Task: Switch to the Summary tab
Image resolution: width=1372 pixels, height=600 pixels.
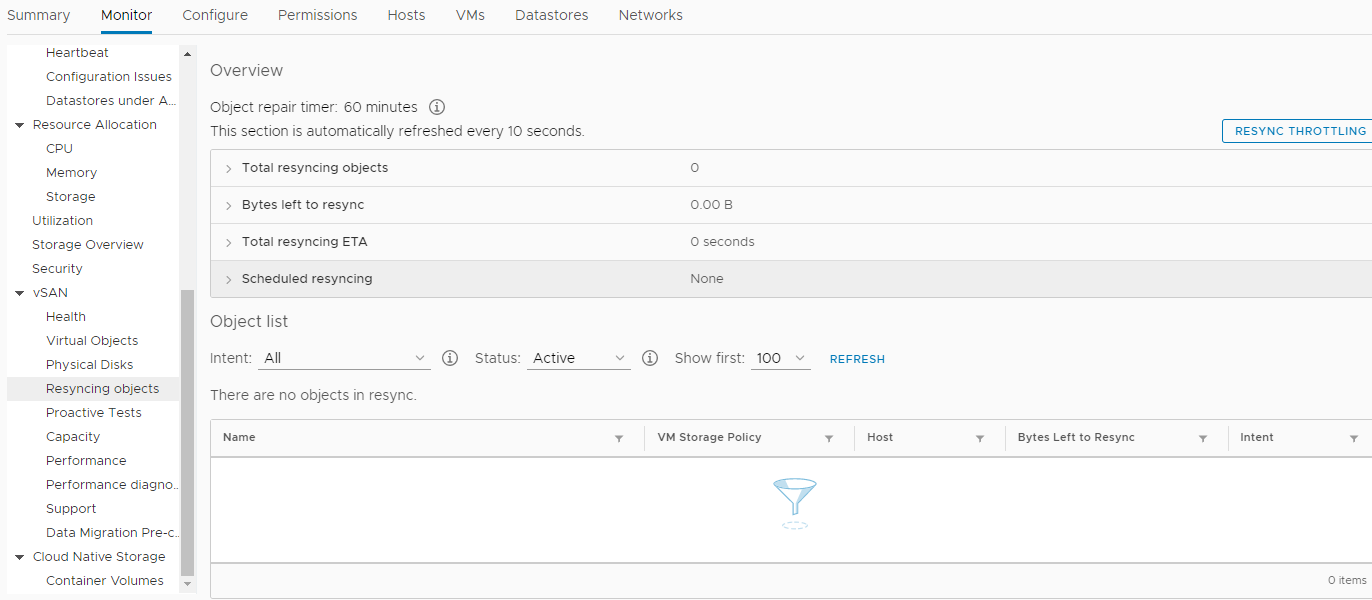Action: click(39, 15)
